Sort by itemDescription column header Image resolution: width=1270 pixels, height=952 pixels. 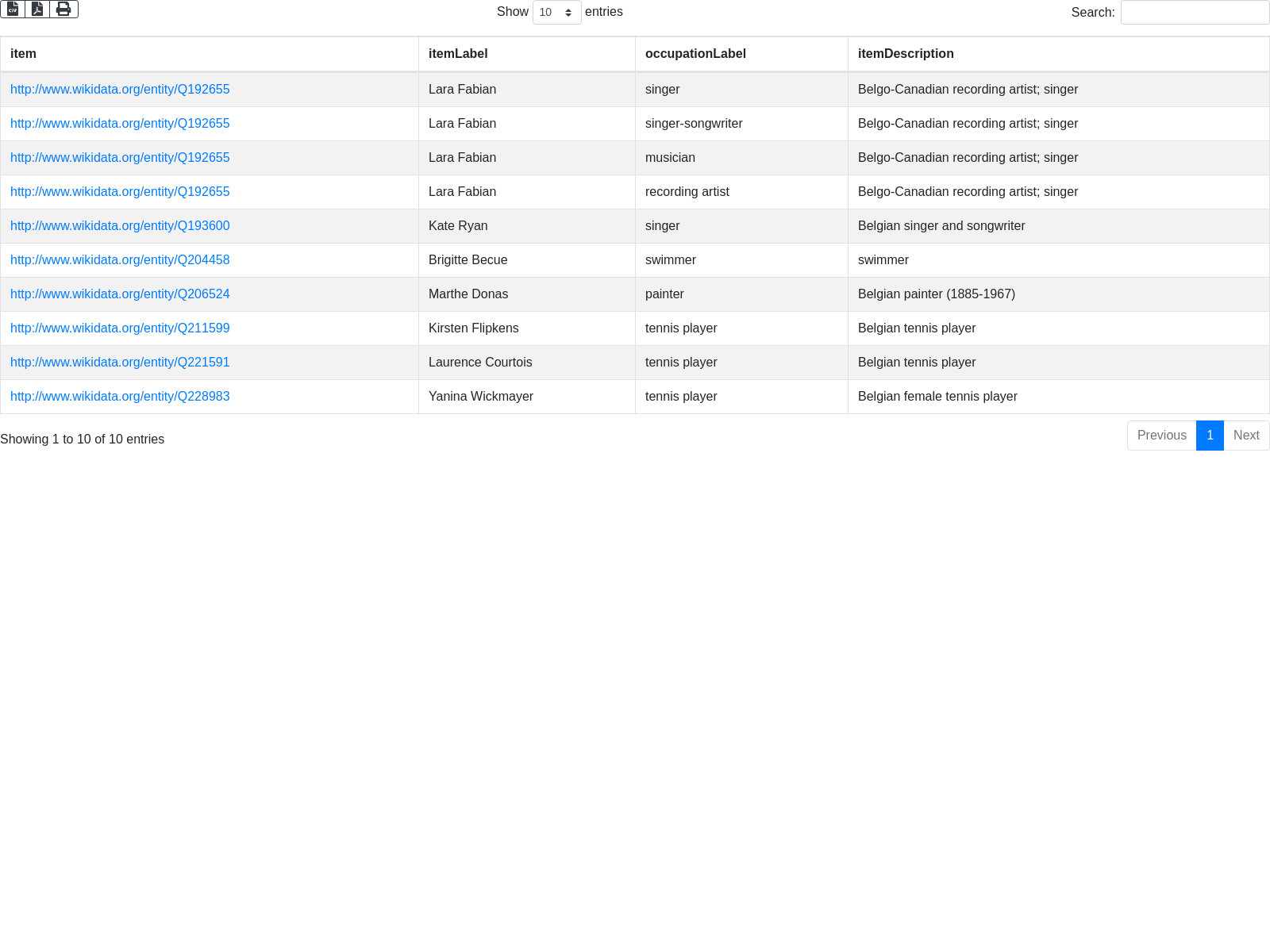[906, 54]
